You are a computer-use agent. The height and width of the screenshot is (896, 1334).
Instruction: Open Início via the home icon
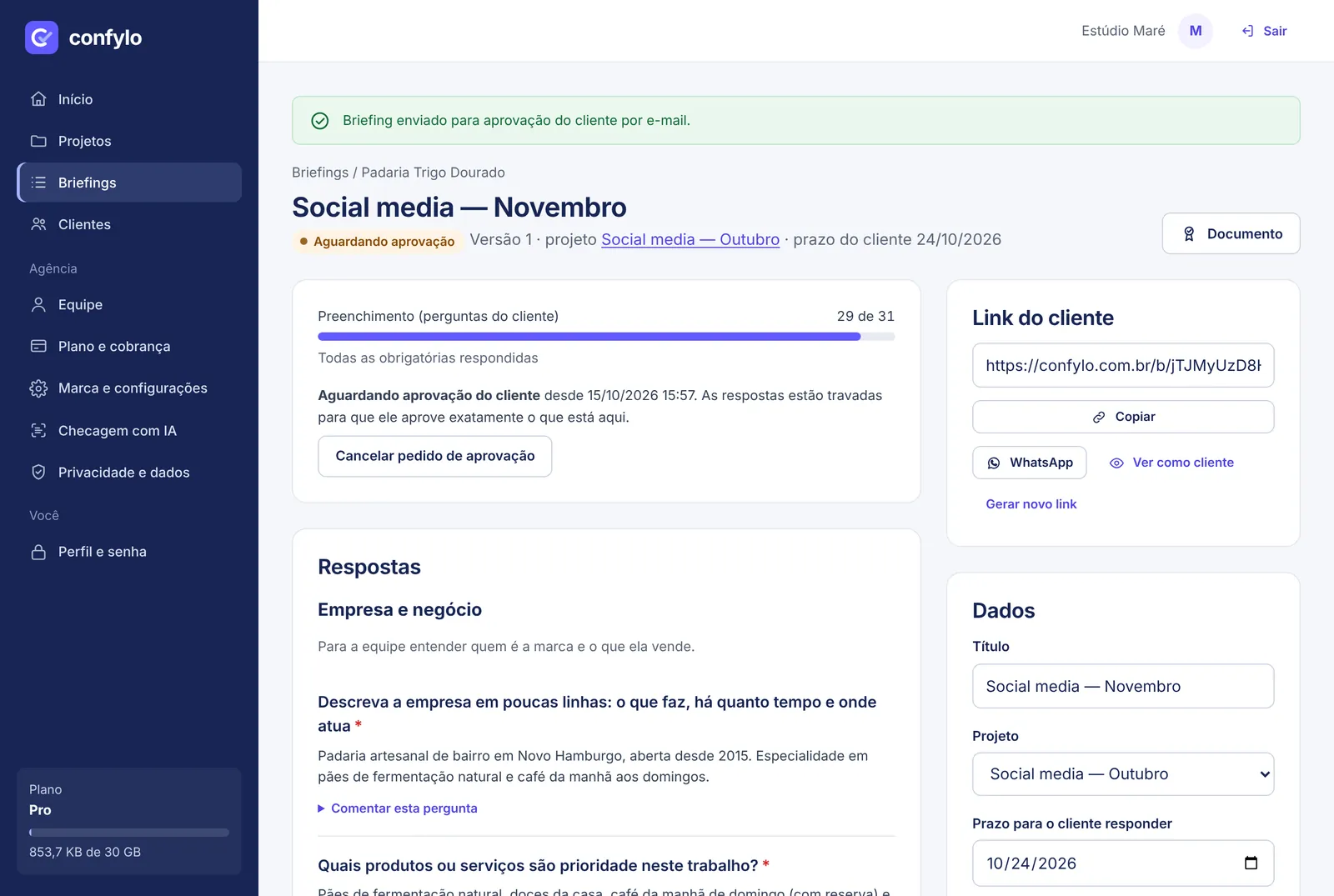(38, 99)
